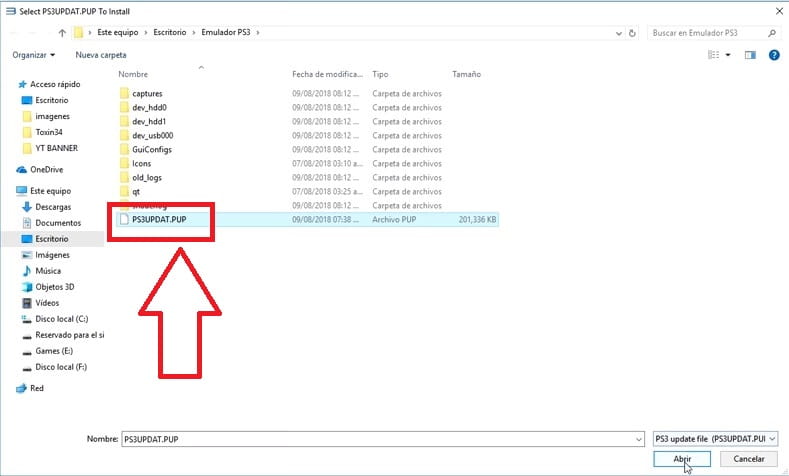Open the Organizar dropdown menu
The image size is (789, 476).
pyautogui.click(x=34, y=54)
